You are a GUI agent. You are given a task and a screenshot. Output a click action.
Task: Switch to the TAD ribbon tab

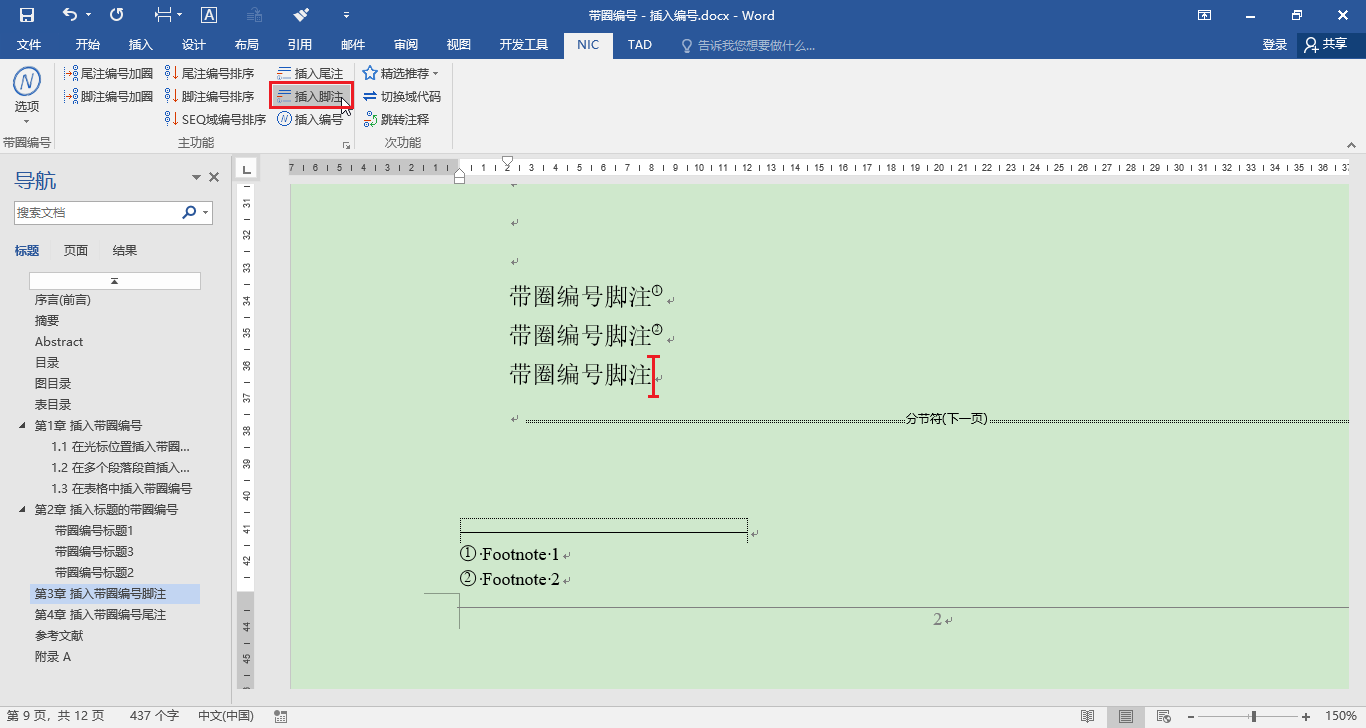tap(639, 44)
